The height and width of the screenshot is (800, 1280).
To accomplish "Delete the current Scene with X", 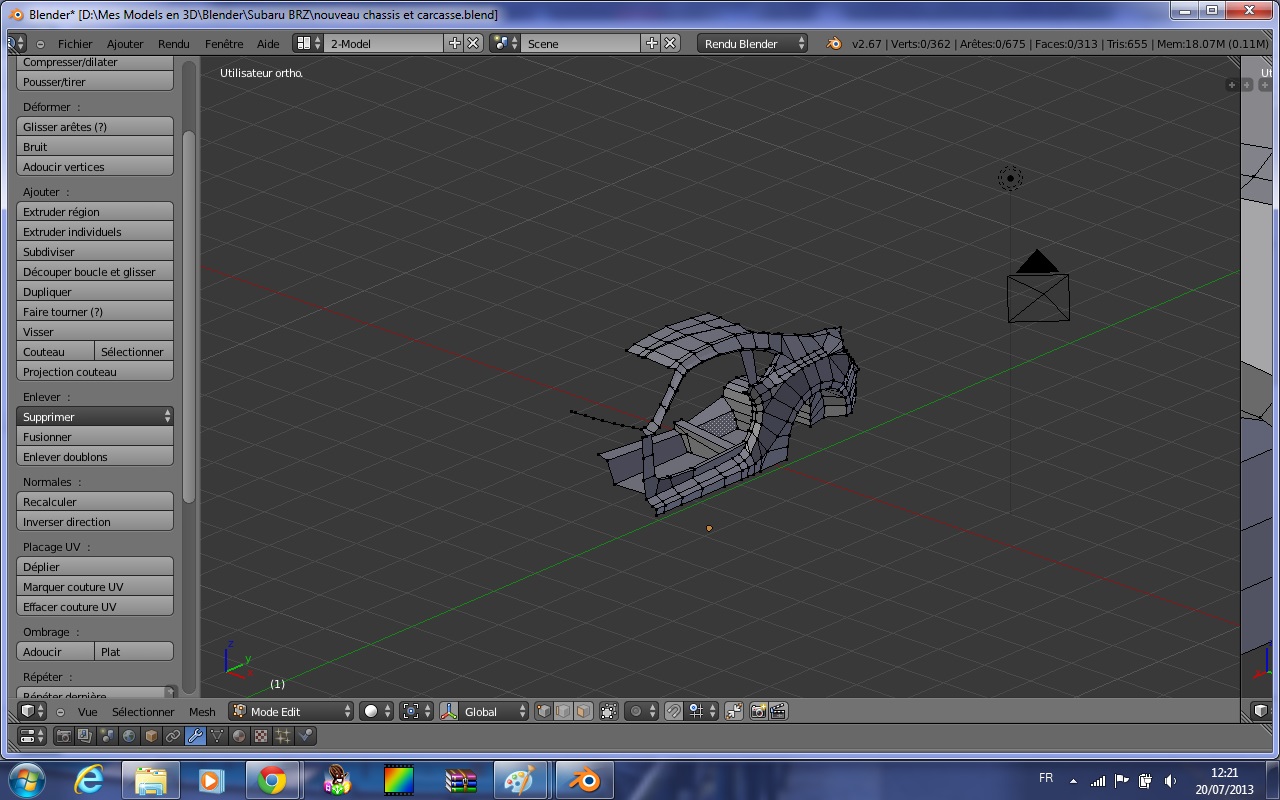I will pyautogui.click(x=670, y=43).
